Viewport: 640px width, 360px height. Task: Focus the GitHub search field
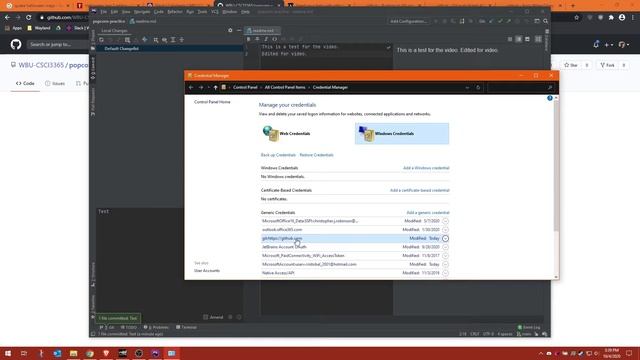coord(57,44)
